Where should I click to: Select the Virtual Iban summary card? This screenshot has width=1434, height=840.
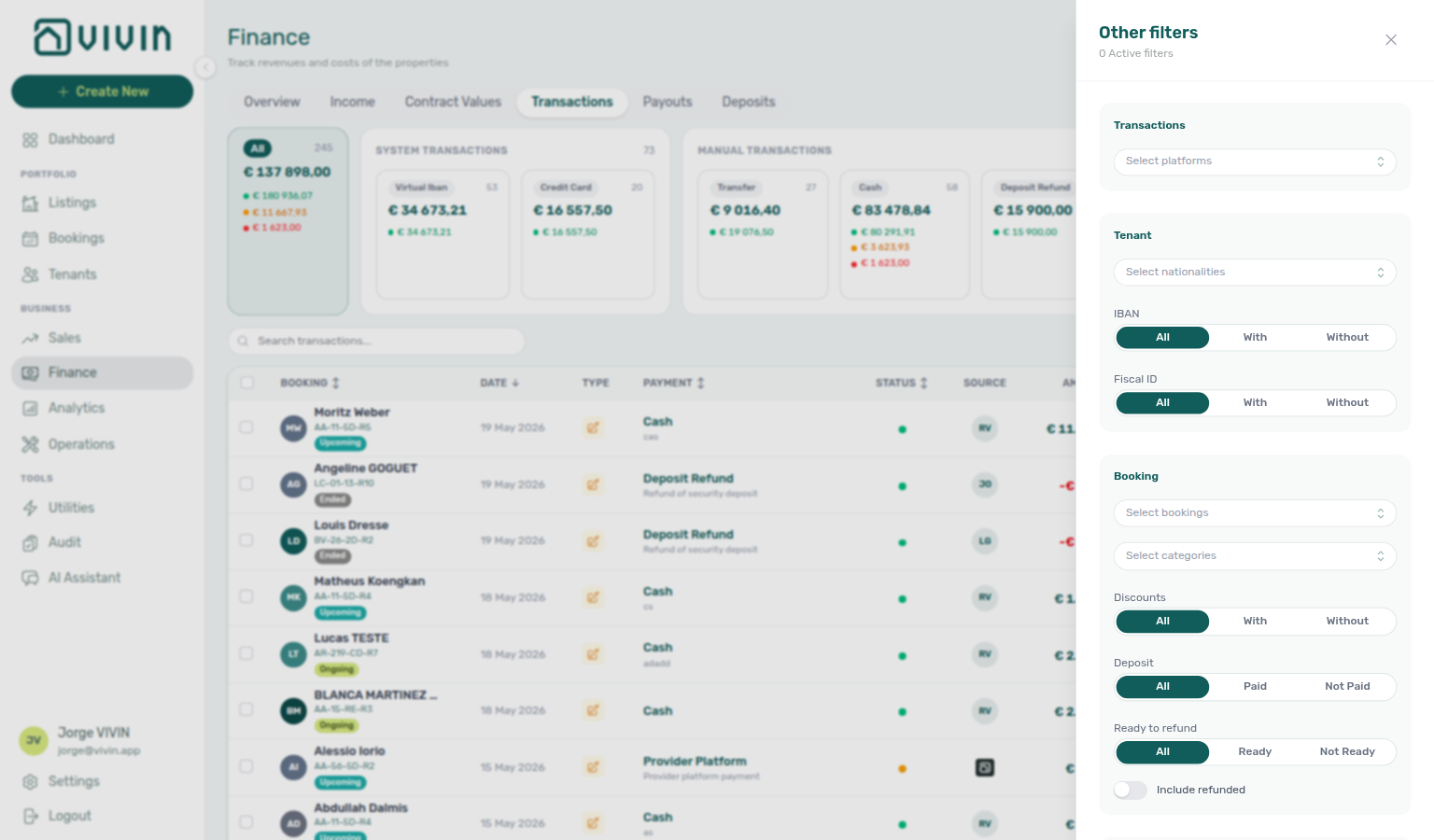(443, 234)
